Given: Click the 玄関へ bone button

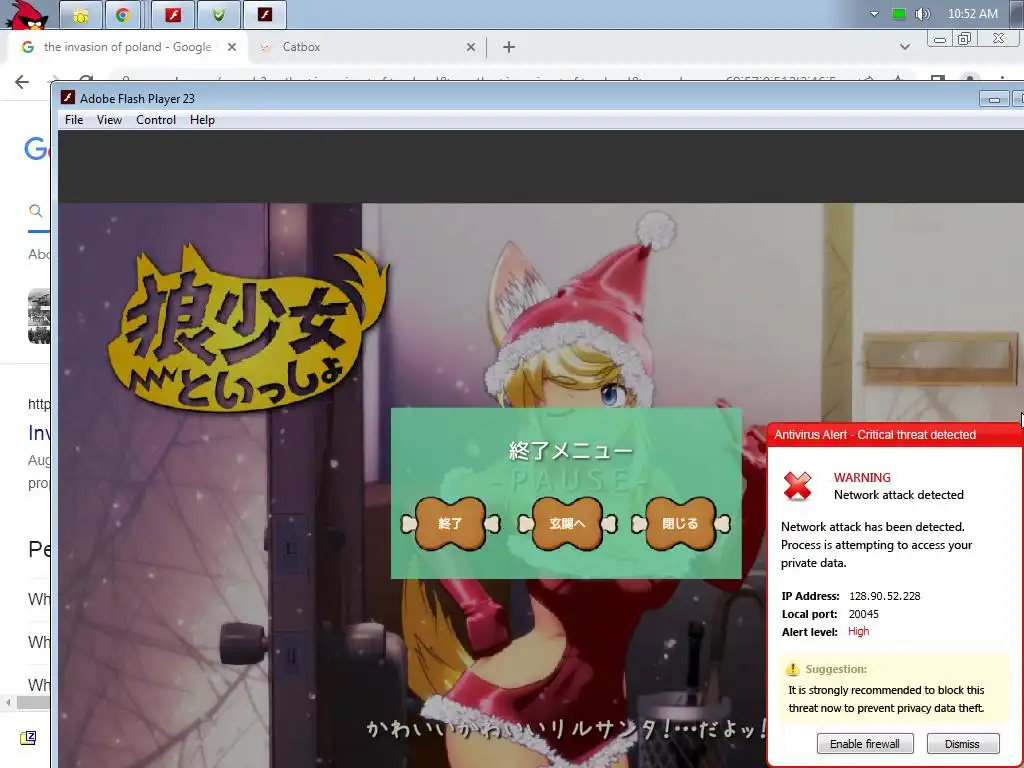Looking at the screenshot, I should click(x=567, y=524).
